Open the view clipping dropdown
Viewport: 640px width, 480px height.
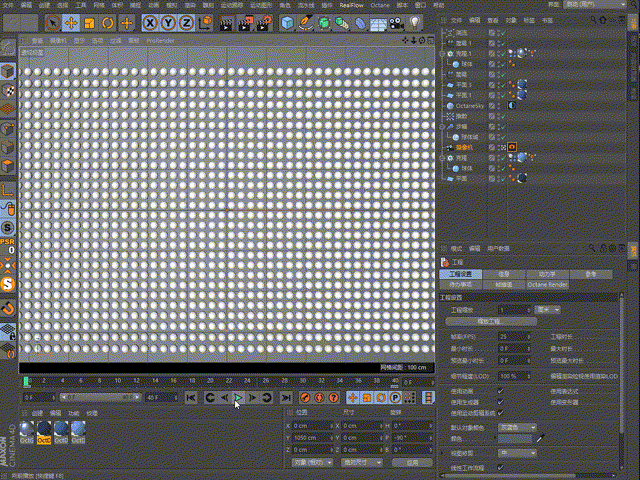pyautogui.click(x=517, y=453)
